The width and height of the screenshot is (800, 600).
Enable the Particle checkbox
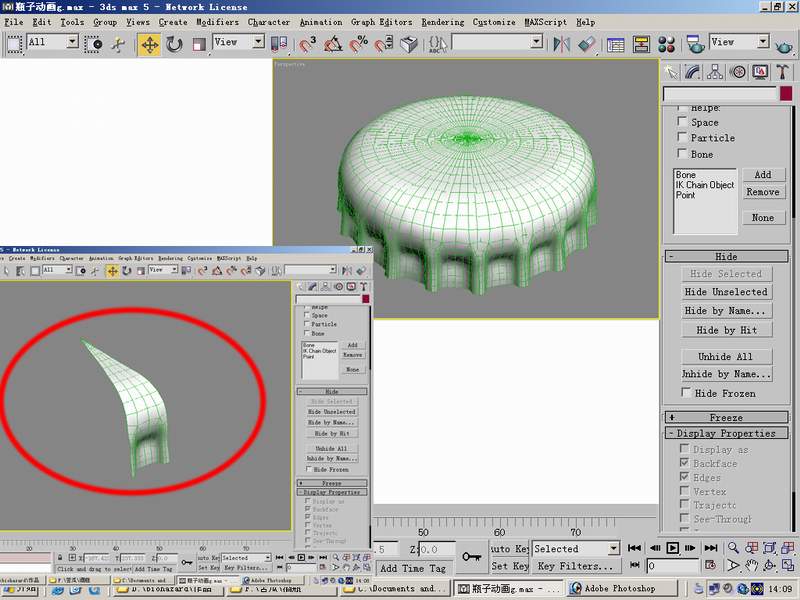click(x=682, y=137)
